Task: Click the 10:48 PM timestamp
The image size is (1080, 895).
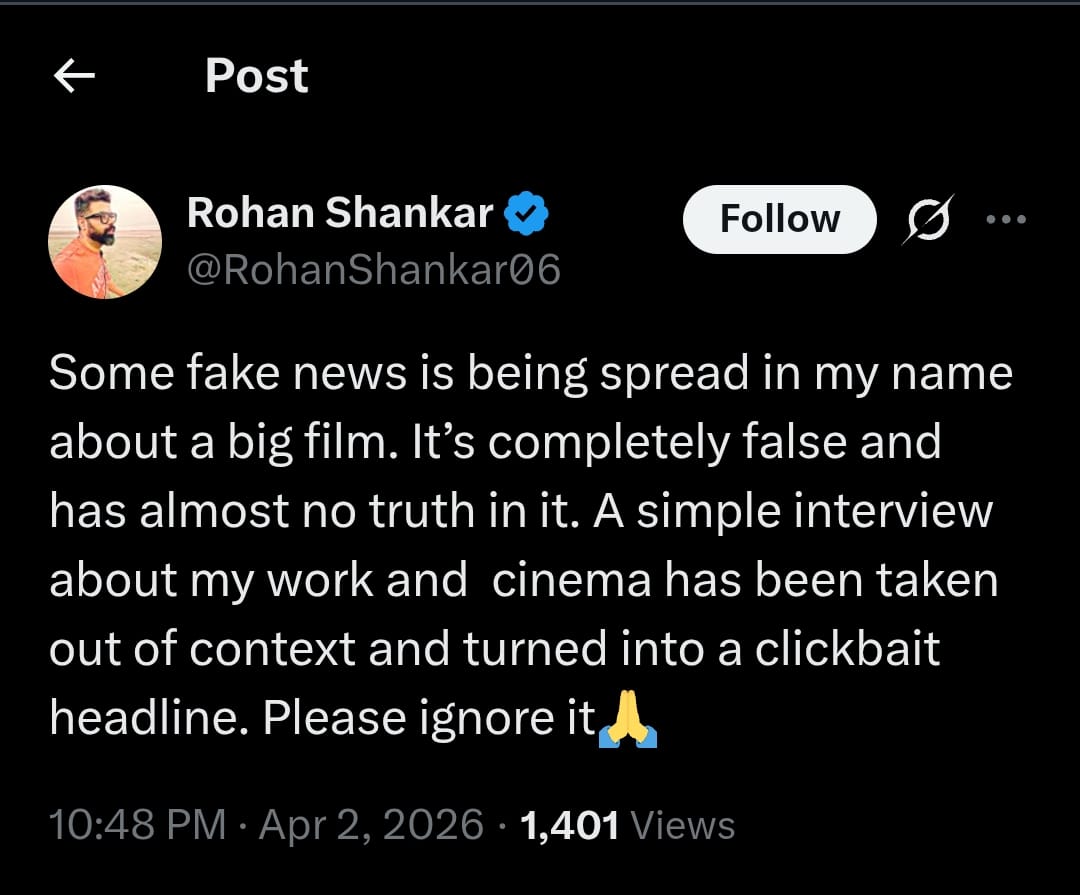Action: click(x=137, y=825)
